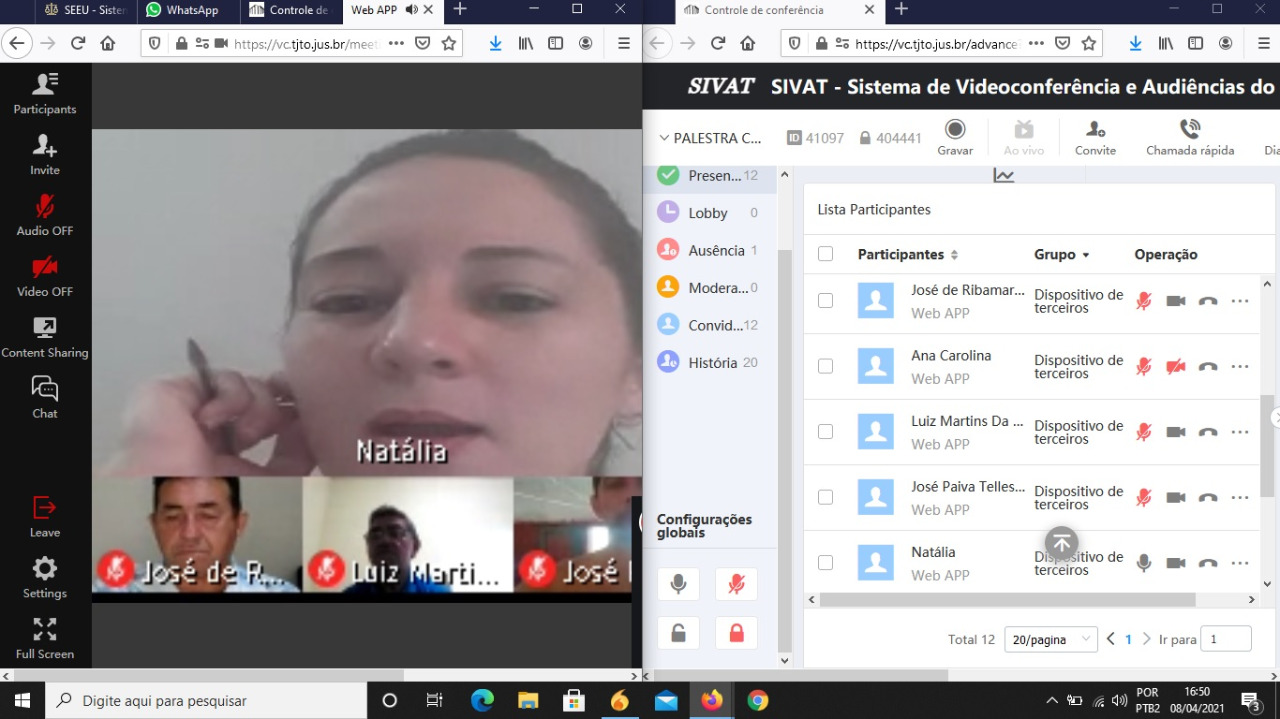The width and height of the screenshot is (1280, 719).
Task: Start recording with the Gravar button
Action: click(x=955, y=136)
